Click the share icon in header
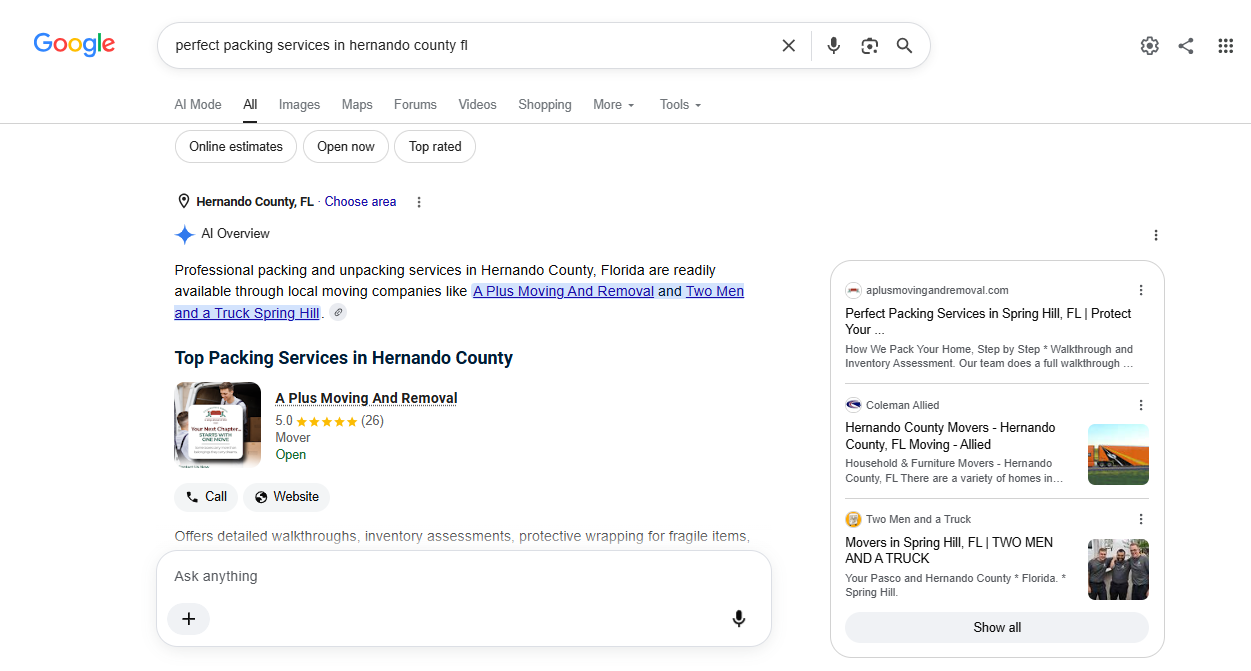Viewport: 1251px width, 671px height. (x=1186, y=46)
